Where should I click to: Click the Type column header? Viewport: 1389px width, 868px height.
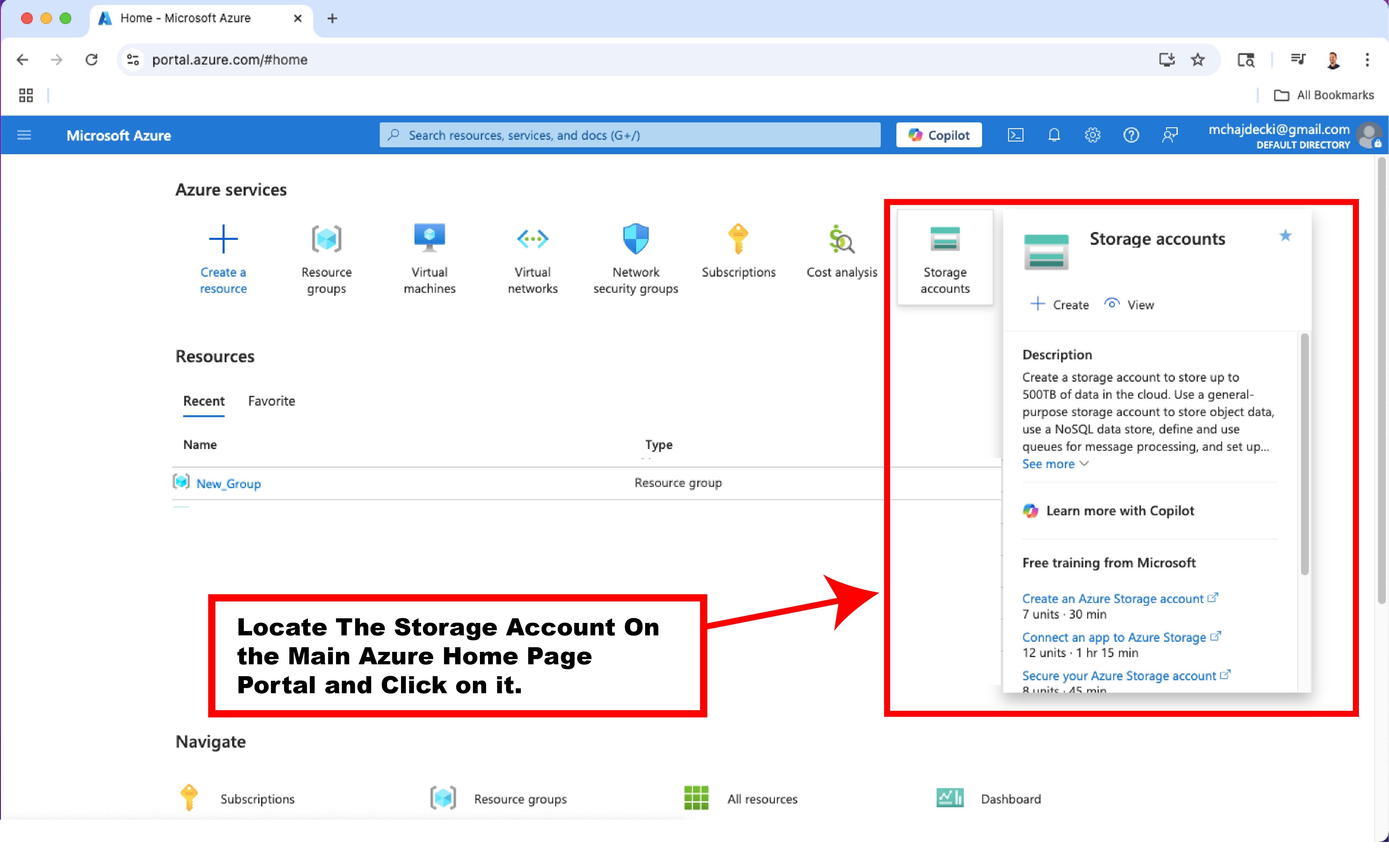659,444
